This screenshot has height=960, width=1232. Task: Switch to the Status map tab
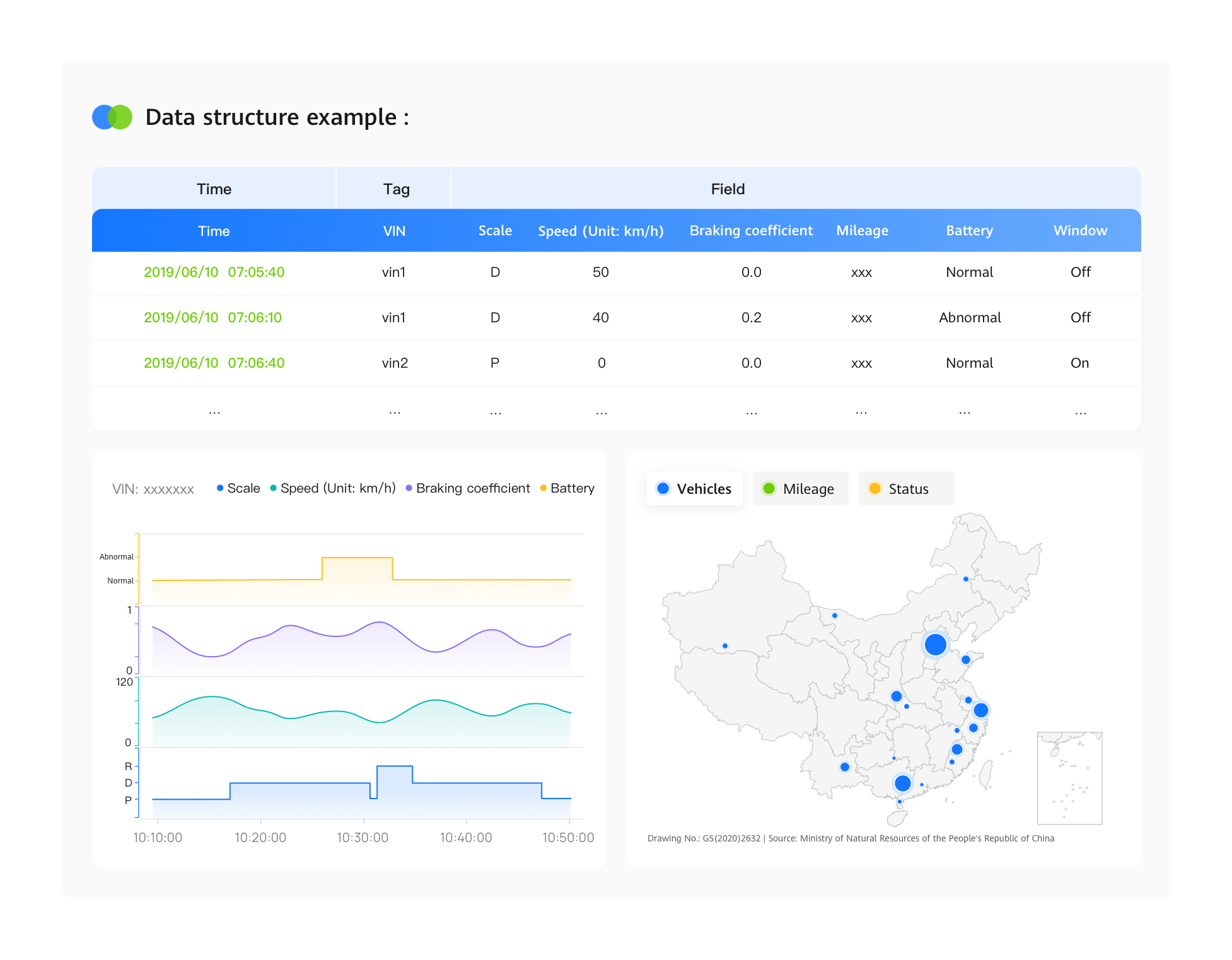click(905, 489)
